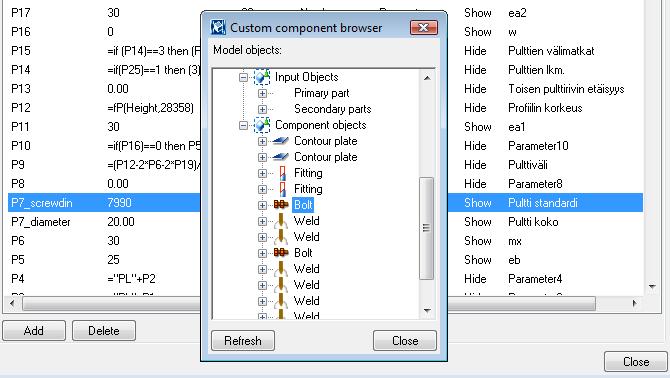Expand the Weld directly below the highlighted Bolt
The image size is (670, 378).
[x=262, y=221]
